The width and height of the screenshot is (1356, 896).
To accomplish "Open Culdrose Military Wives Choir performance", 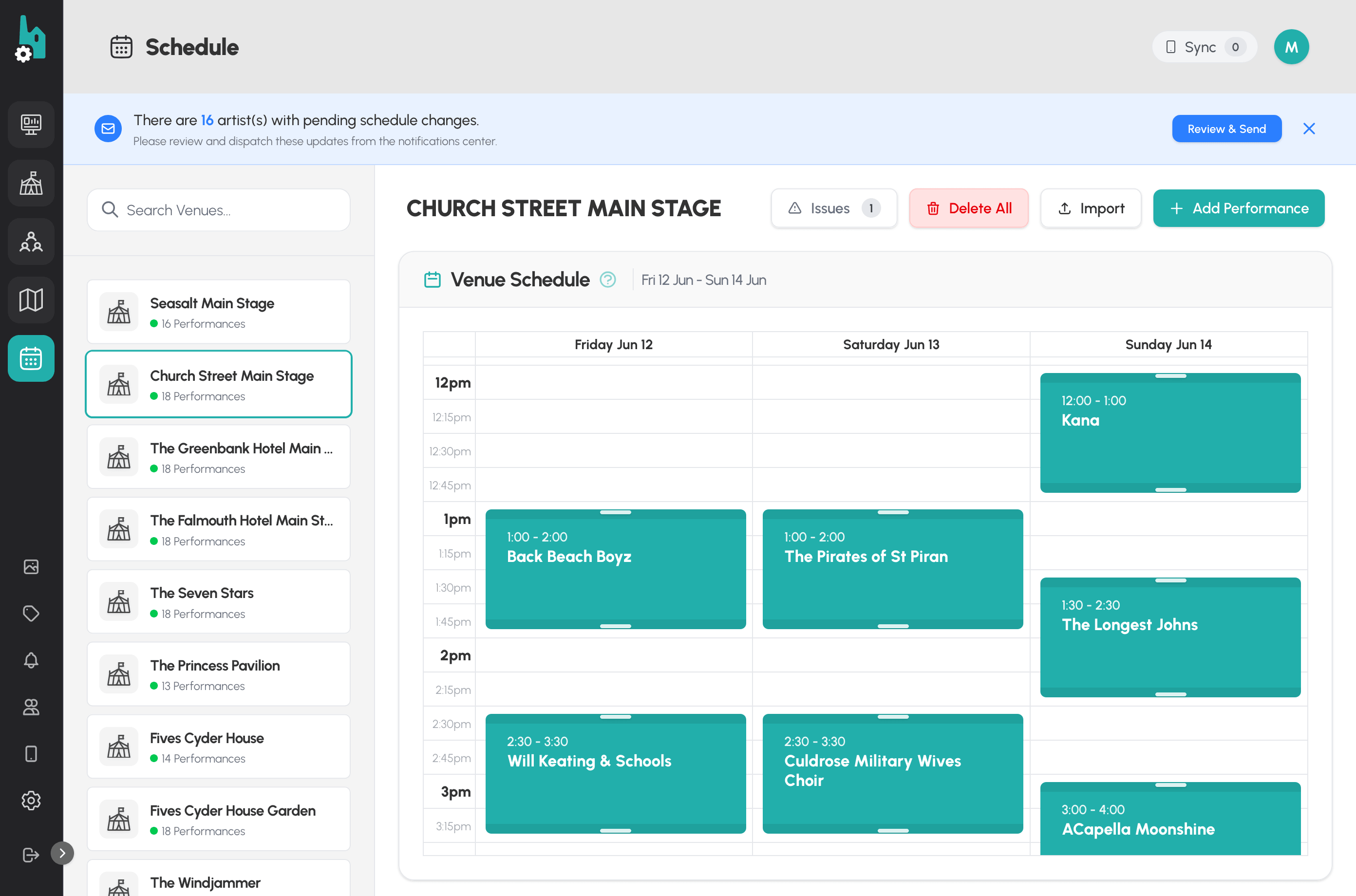I will click(x=893, y=774).
